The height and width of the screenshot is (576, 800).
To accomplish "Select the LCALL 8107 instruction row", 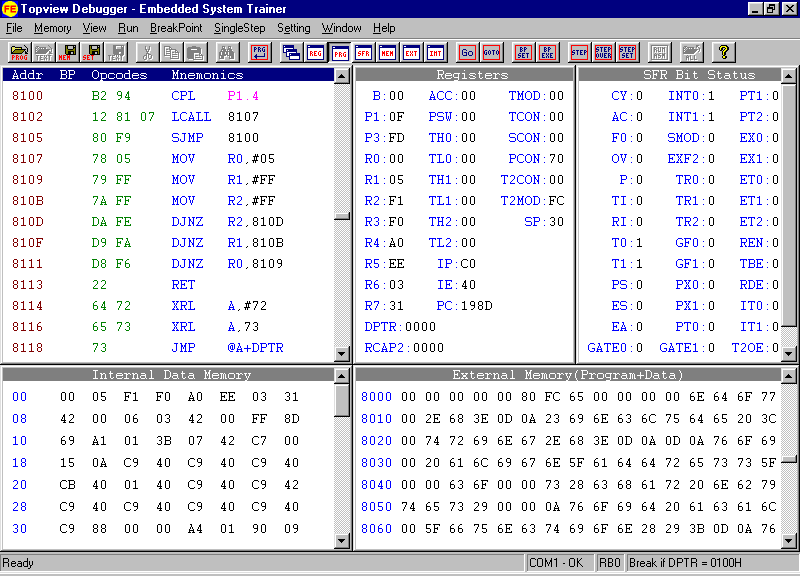I will 170,116.
